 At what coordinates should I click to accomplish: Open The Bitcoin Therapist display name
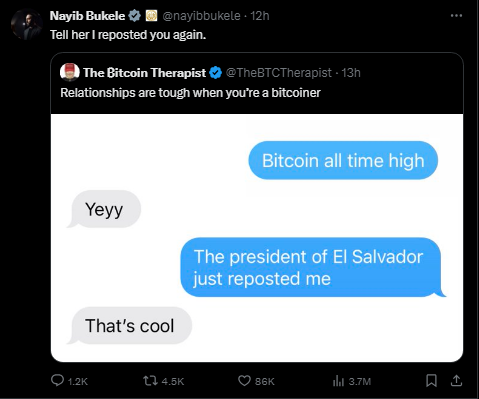click(144, 73)
